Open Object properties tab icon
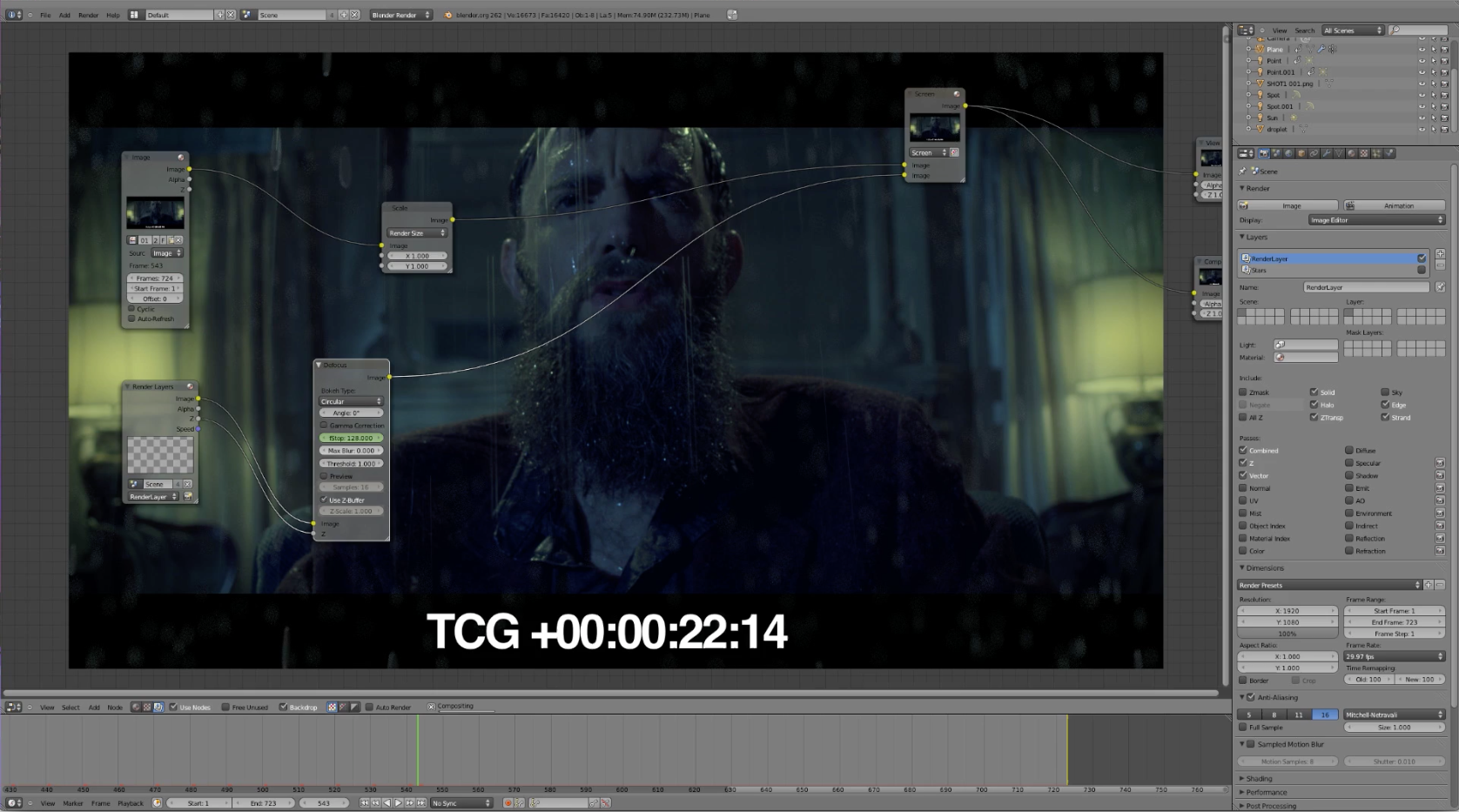 coord(1301,153)
